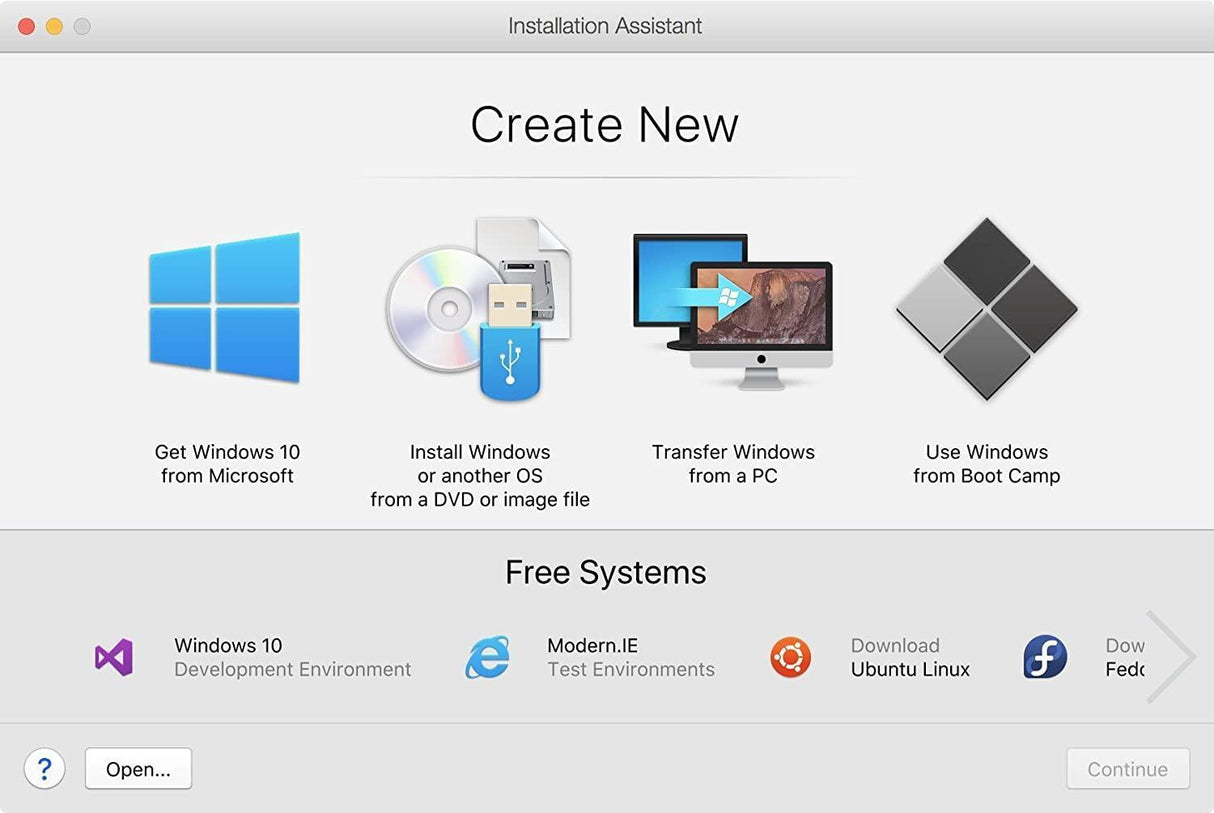Select the Windows logo to get Windows 10
This screenshot has width=1214, height=813.
click(224, 306)
